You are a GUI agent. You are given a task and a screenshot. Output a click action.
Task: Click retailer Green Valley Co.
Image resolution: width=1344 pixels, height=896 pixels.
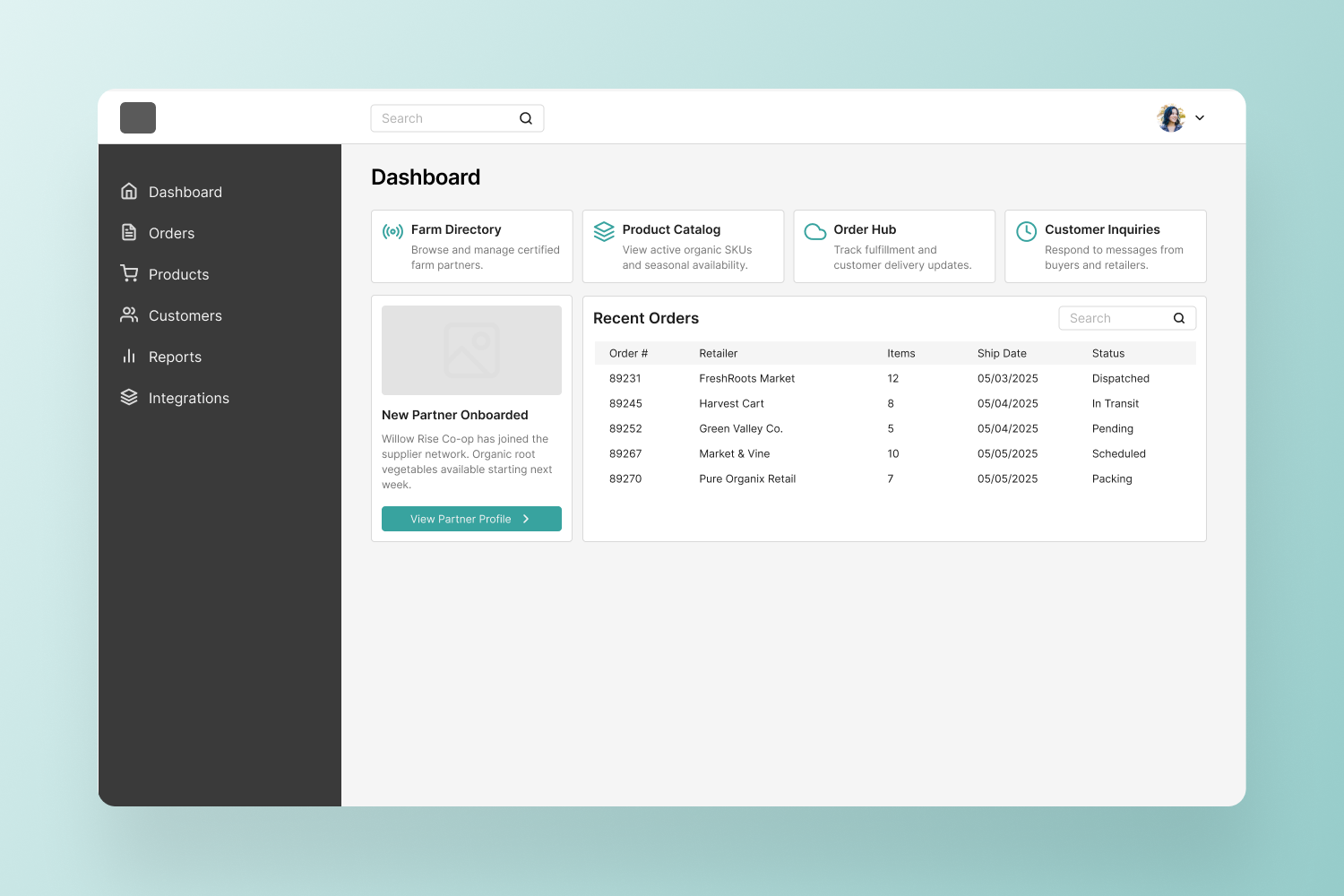pos(741,428)
